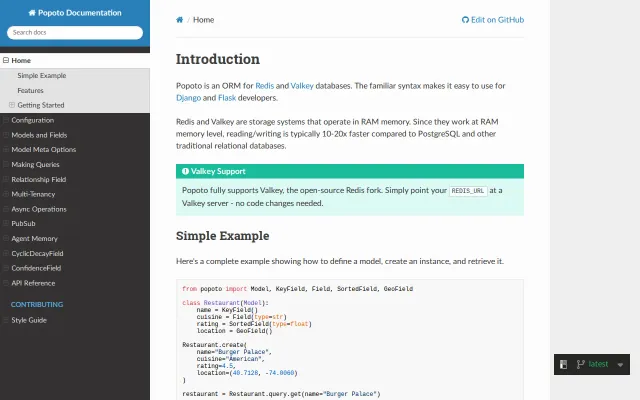Image resolution: width=640 pixels, height=400 pixels.
Task: Expand the Async Operations toggle
Action: tap(6, 209)
